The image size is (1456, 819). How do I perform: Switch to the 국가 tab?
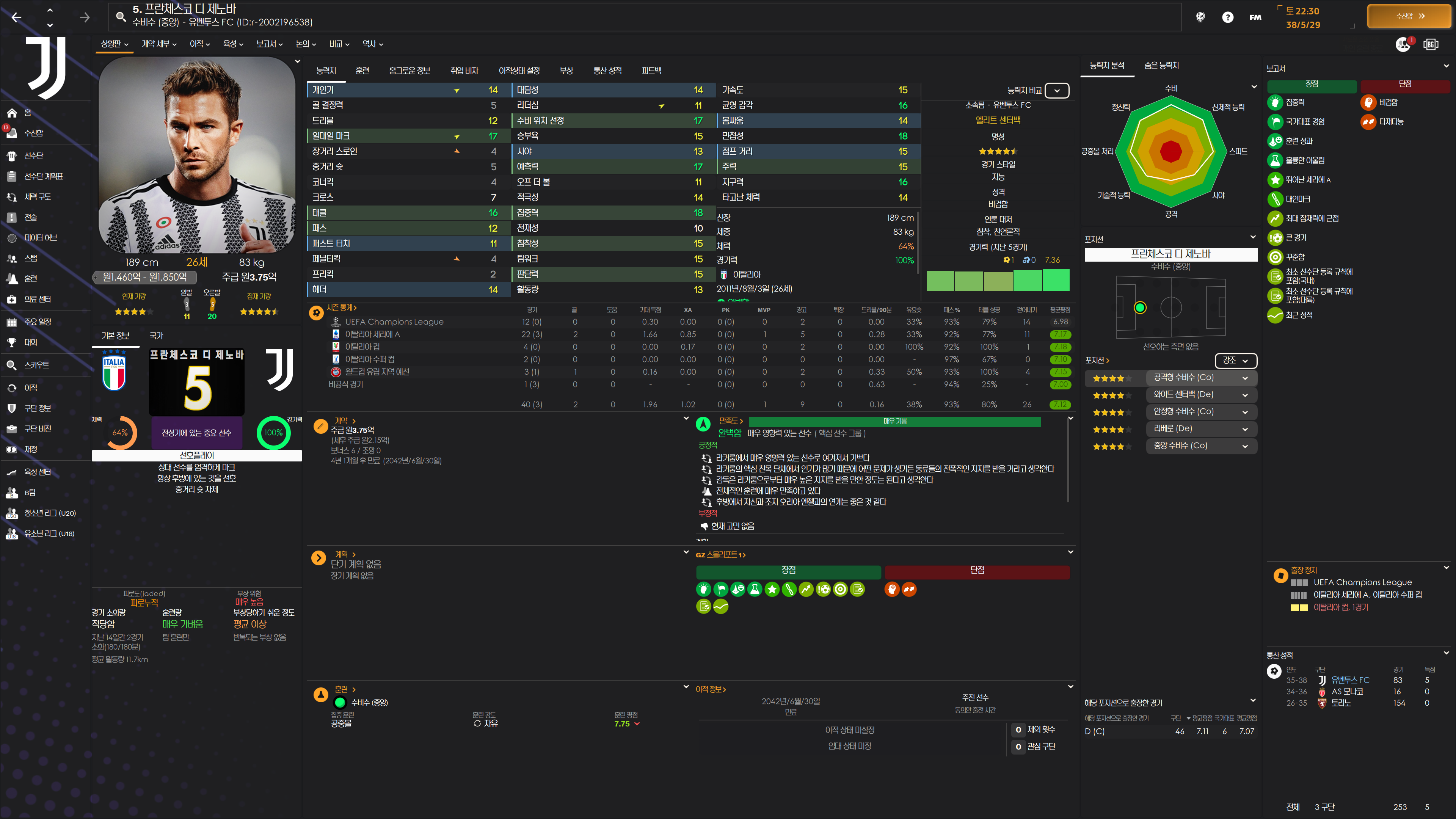point(157,336)
